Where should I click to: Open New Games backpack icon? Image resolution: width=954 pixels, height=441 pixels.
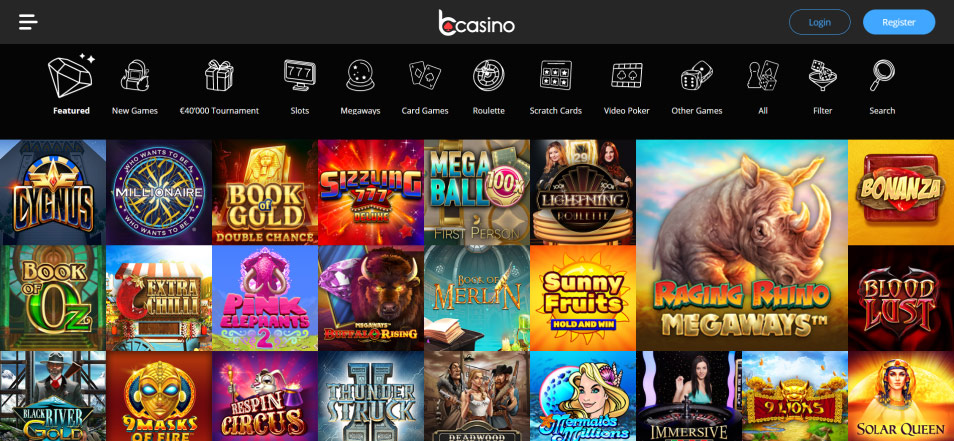135,76
